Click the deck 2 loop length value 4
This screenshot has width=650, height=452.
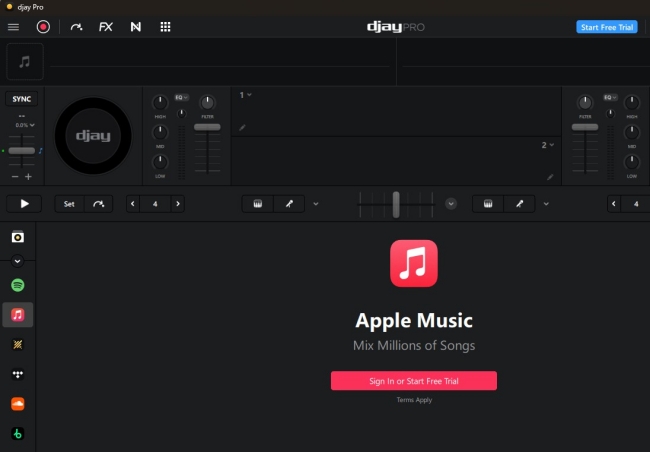(635, 204)
